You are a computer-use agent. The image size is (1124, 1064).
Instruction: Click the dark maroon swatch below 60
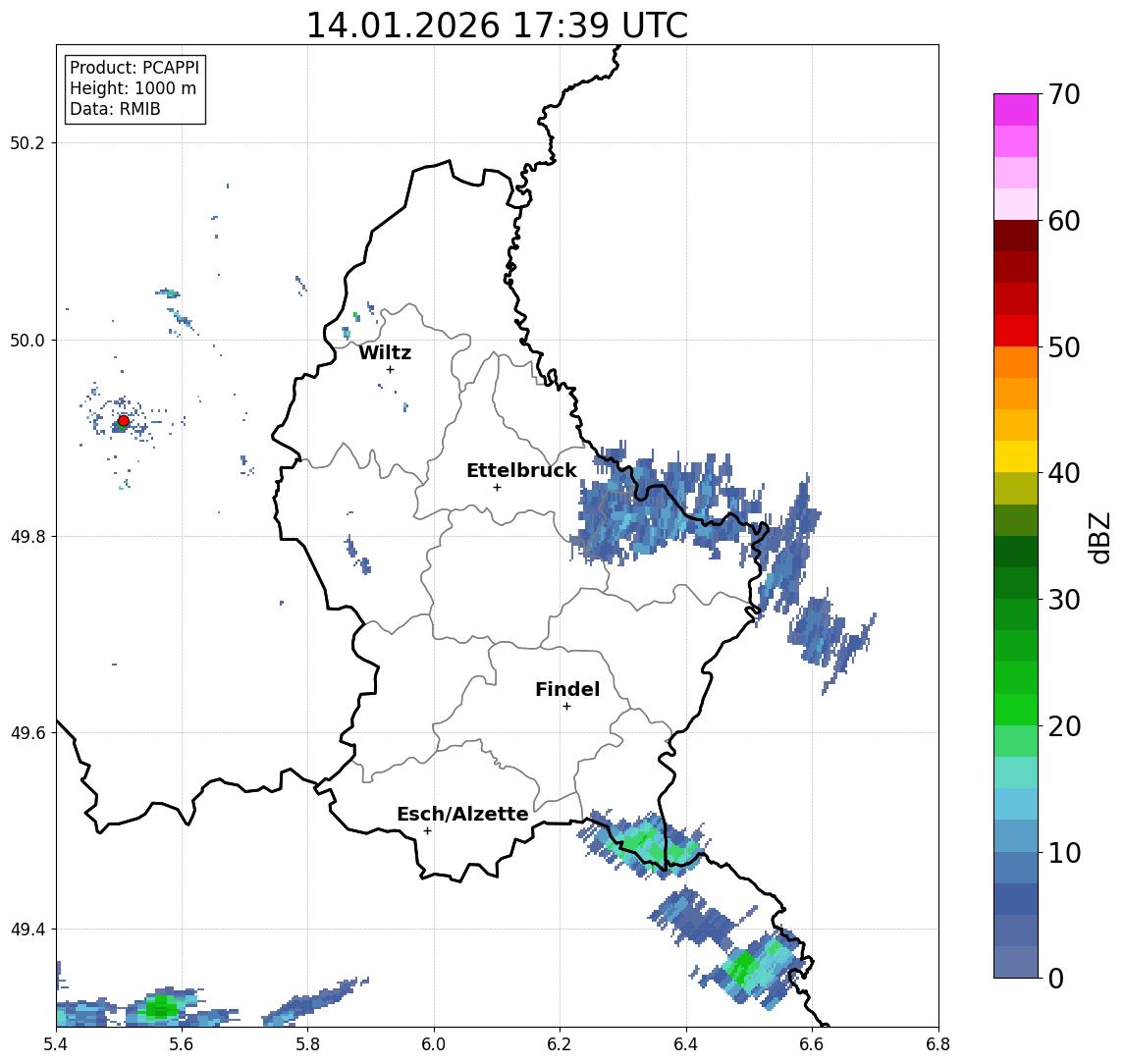1016,236
